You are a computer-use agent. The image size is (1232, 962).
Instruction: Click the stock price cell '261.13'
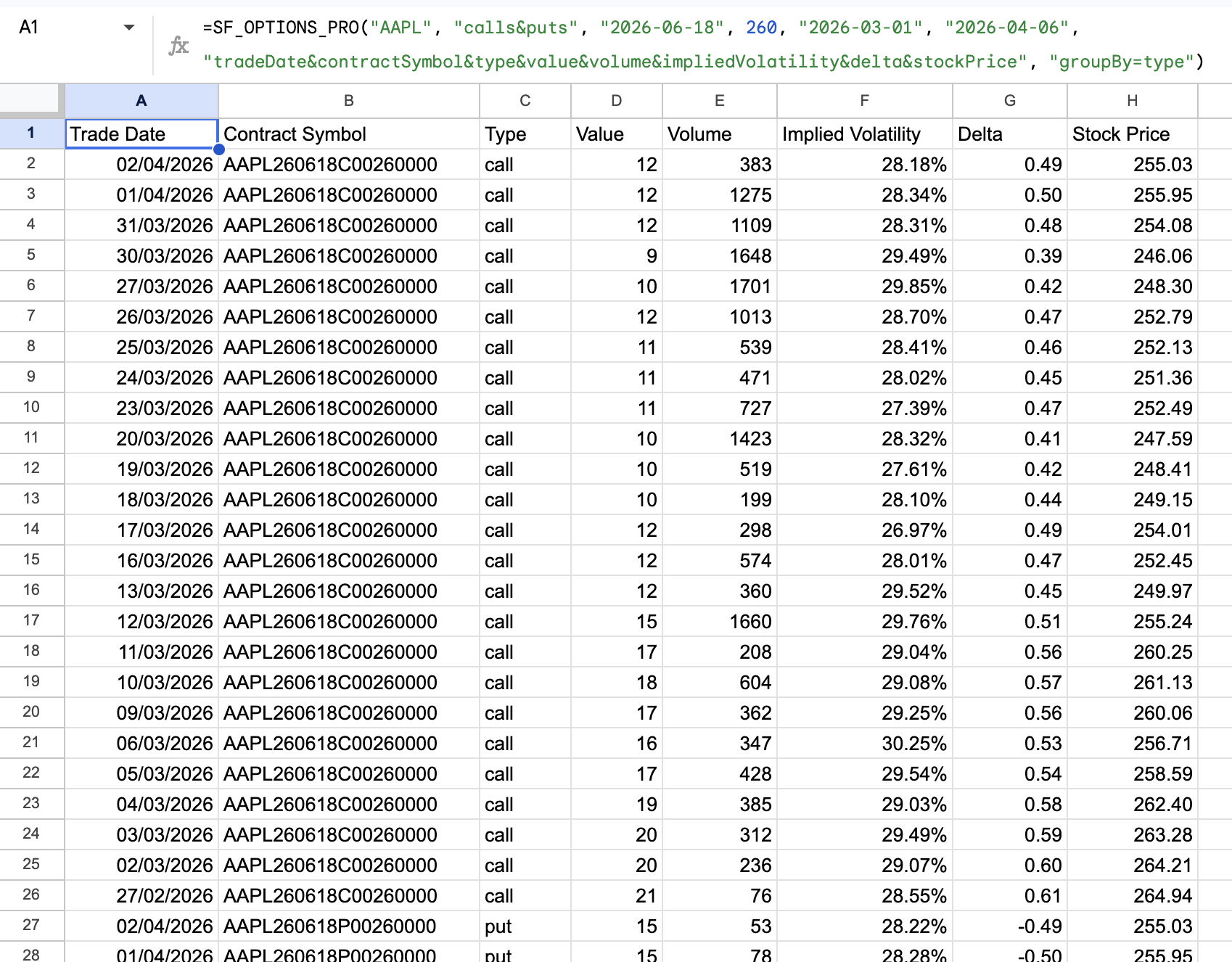(1133, 683)
